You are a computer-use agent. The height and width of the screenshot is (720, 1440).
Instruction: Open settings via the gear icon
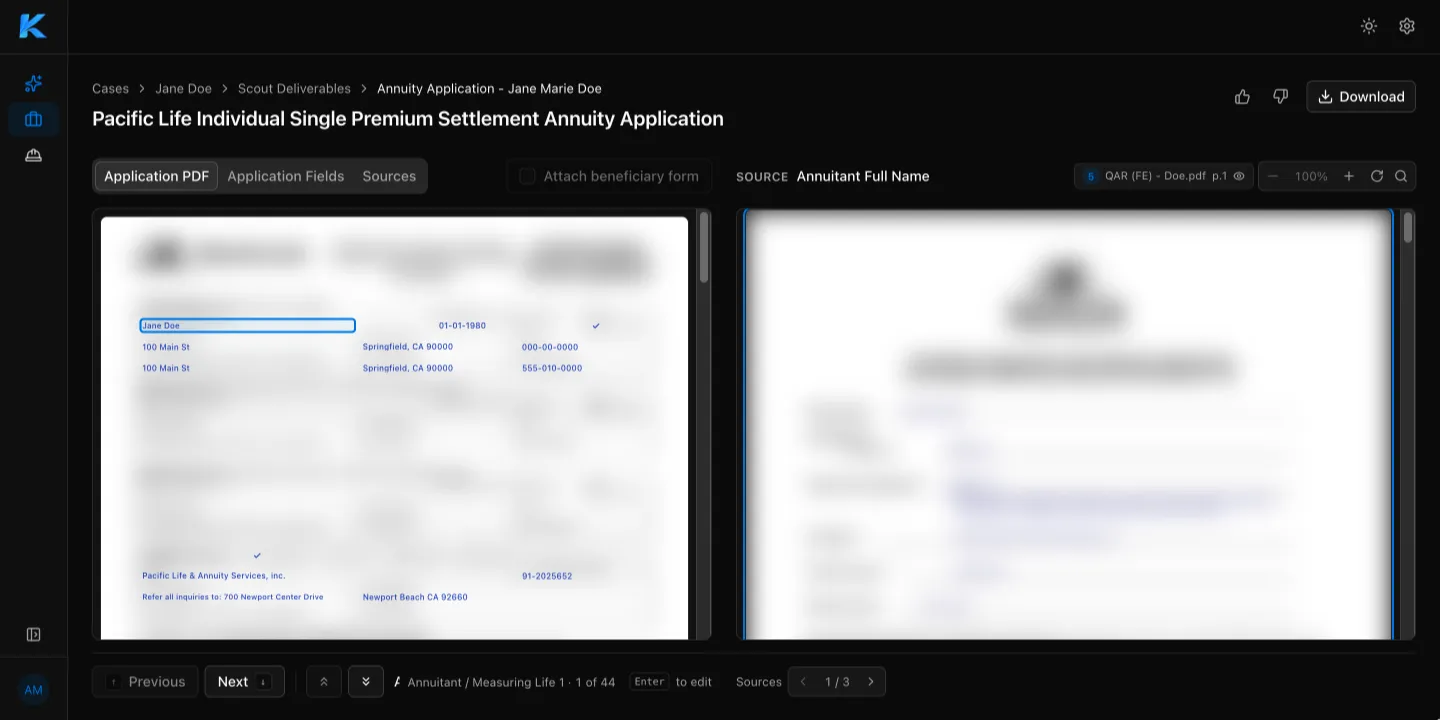click(1407, 26)
